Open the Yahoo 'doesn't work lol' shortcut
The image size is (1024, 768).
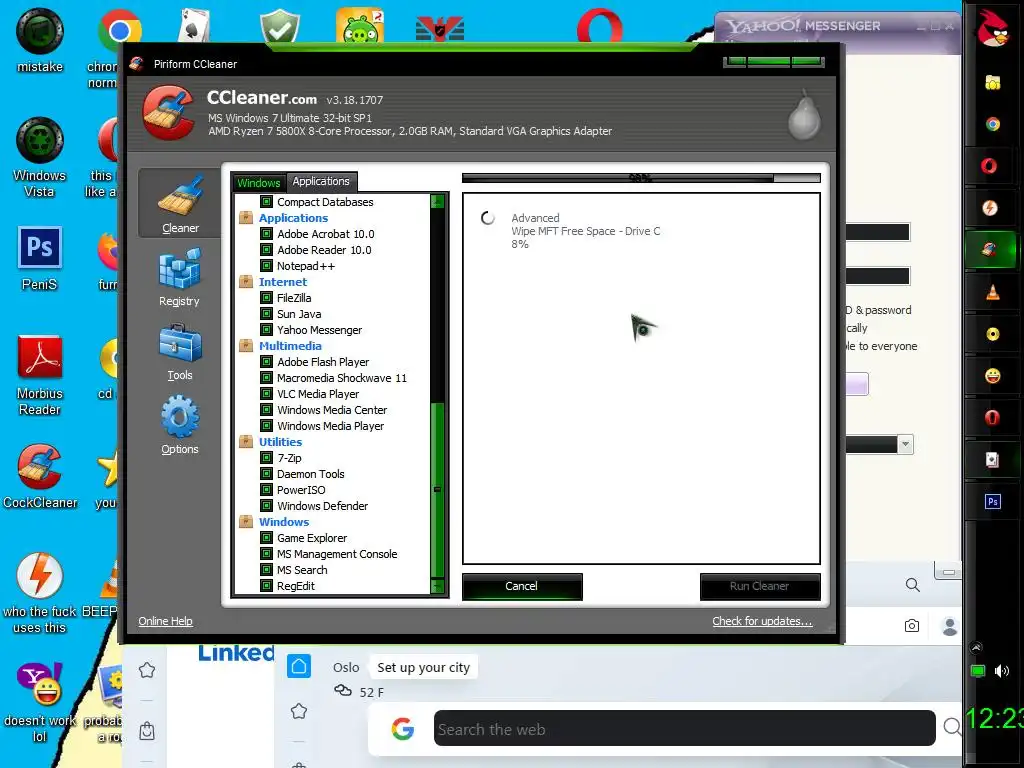click(x=40, y=703)
